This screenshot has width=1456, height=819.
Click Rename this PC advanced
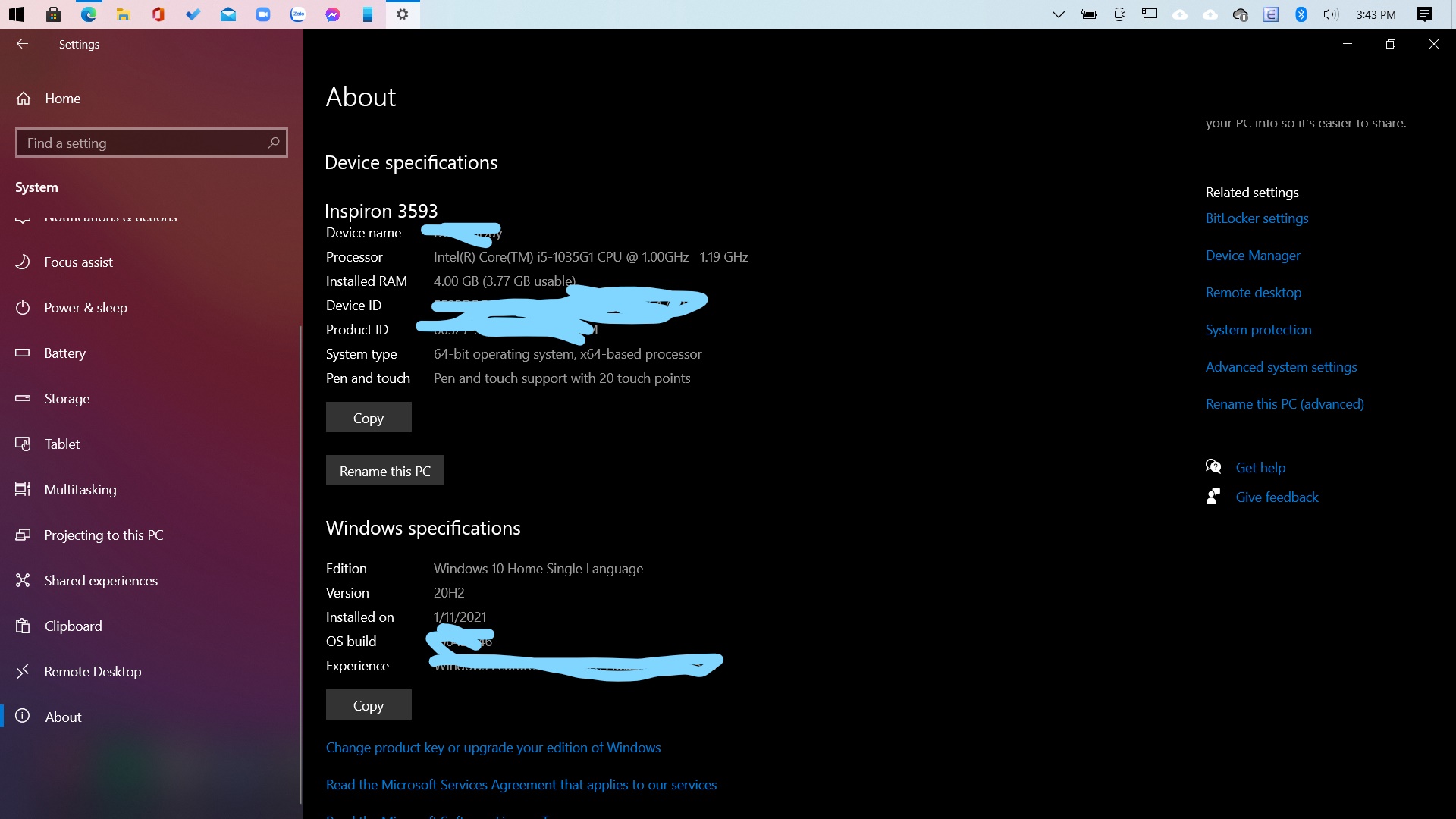pos(1284,404)
